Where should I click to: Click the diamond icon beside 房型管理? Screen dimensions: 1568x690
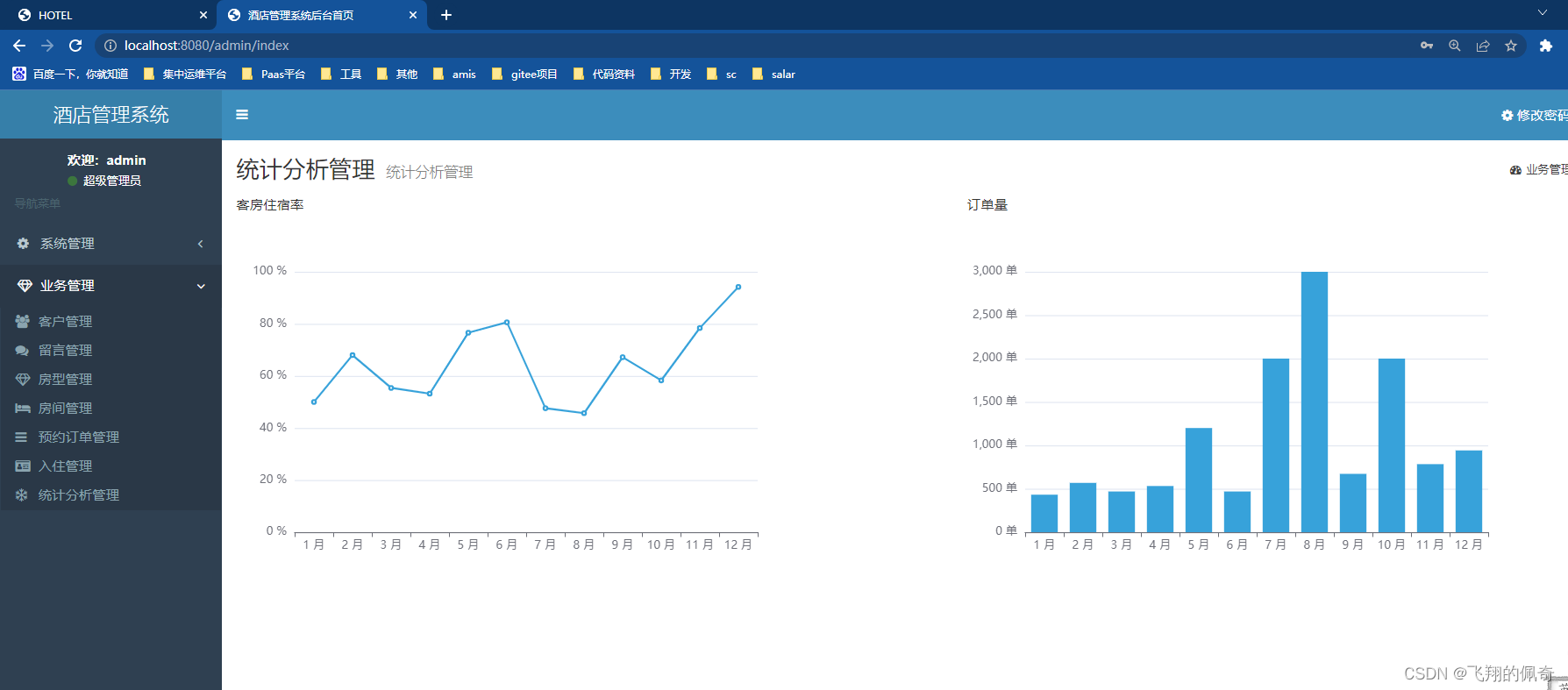(x=23, y=380)
